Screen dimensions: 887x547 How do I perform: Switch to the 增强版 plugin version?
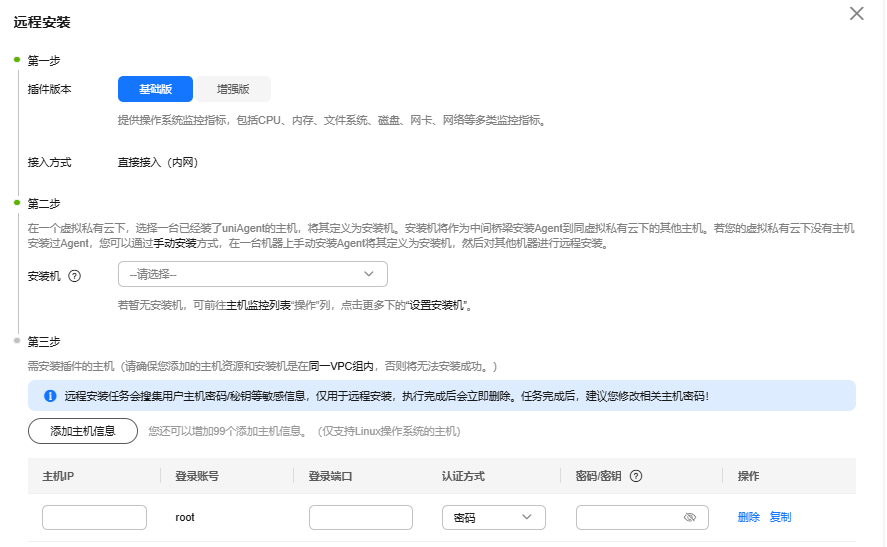tap(233, 89)
